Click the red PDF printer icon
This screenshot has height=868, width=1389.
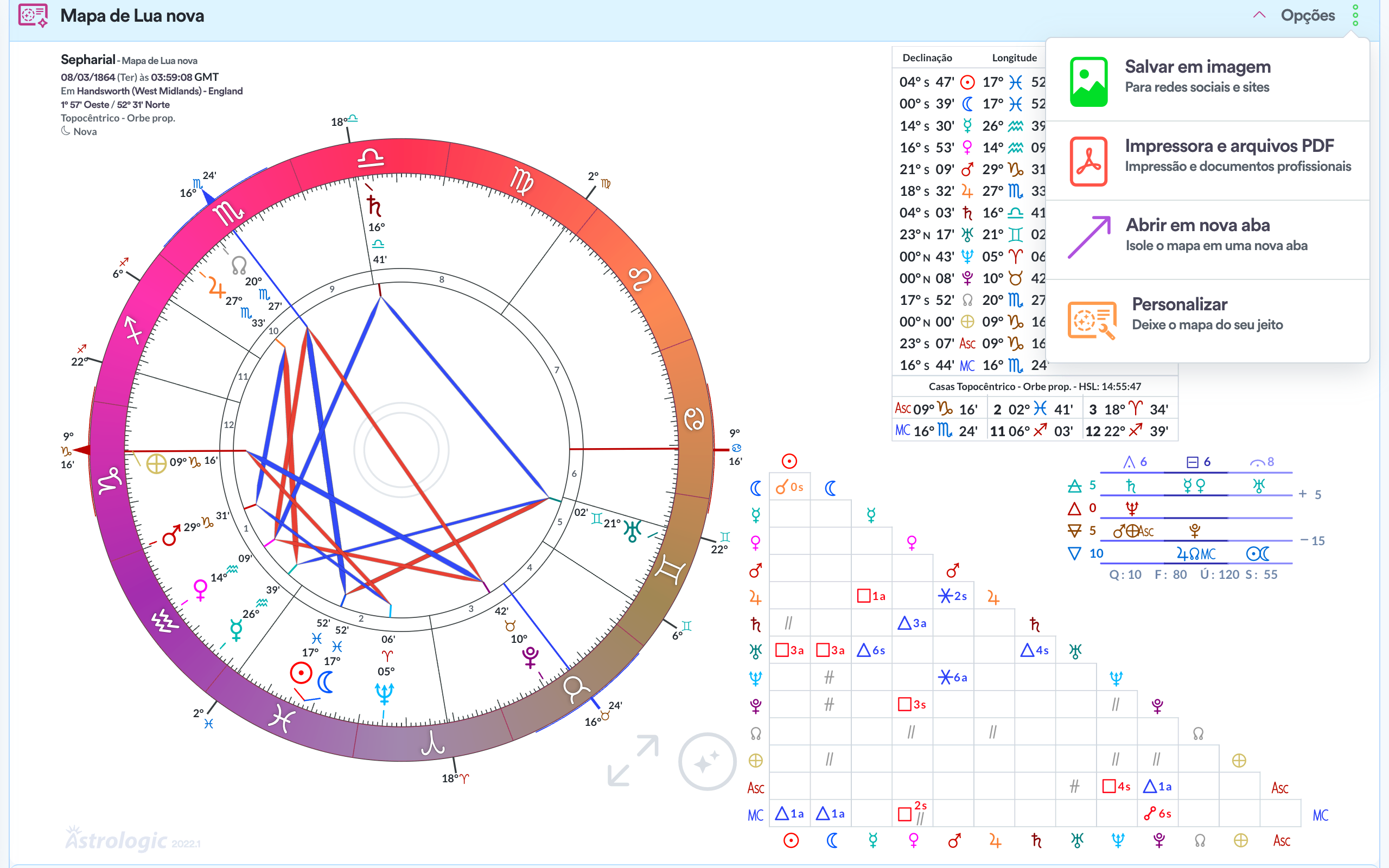[x=1088, y=161]
